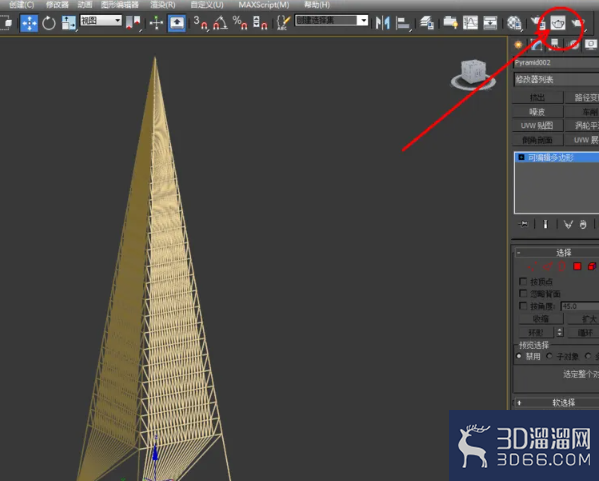Open the Schematic View icon
The height and width of the screenshot is (481, 599).
(x=490, y=23)
